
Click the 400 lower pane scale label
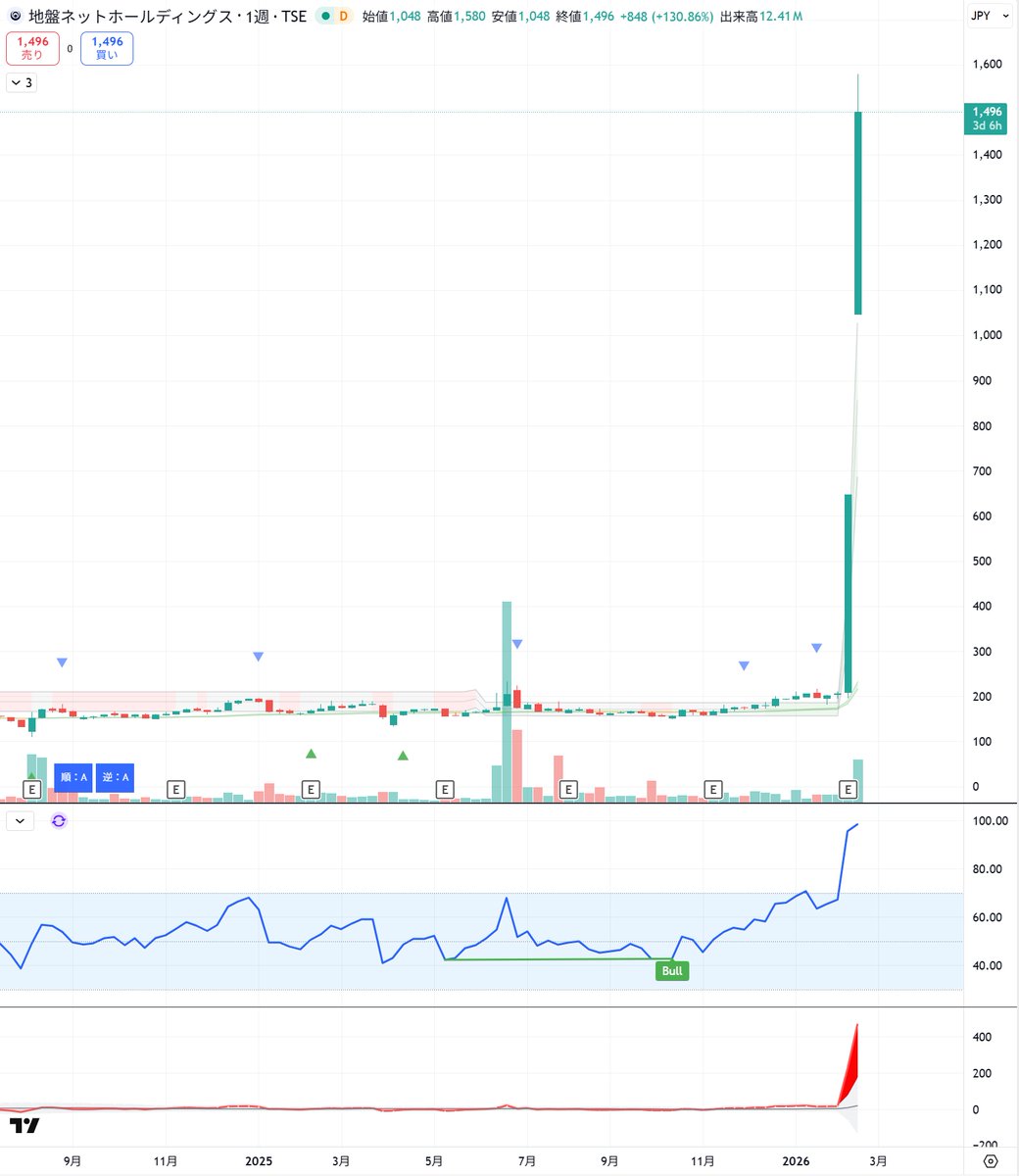tap(983, 1037)
